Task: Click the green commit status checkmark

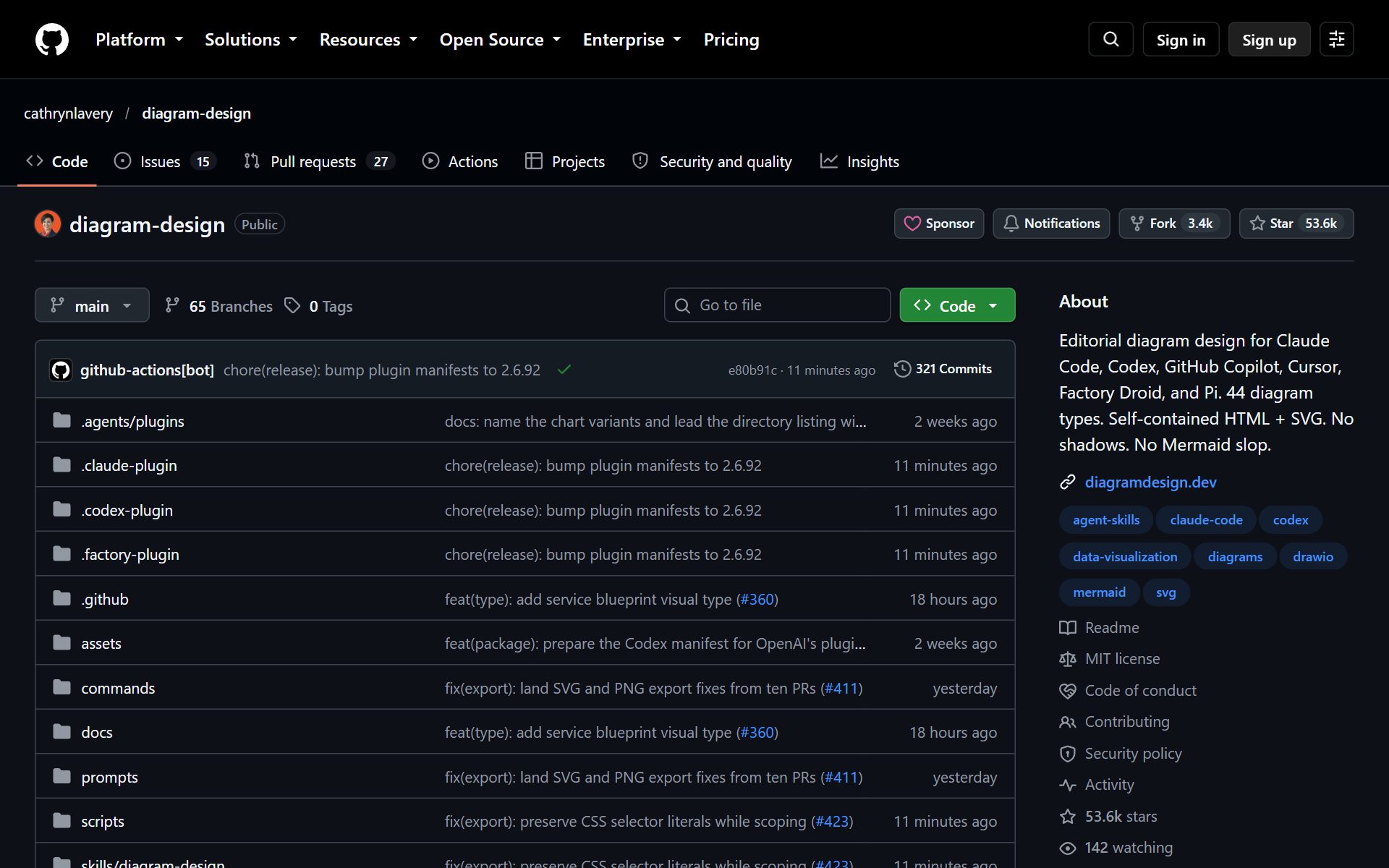Action: [x=564, y=370]
